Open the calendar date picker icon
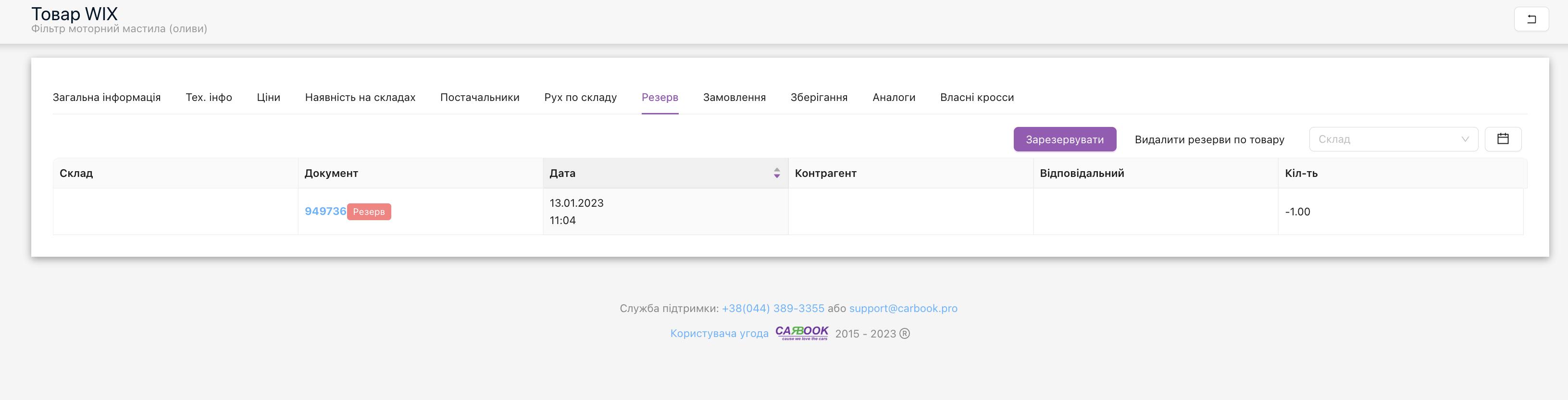The image size is (1568, 400). point(1502,139)
